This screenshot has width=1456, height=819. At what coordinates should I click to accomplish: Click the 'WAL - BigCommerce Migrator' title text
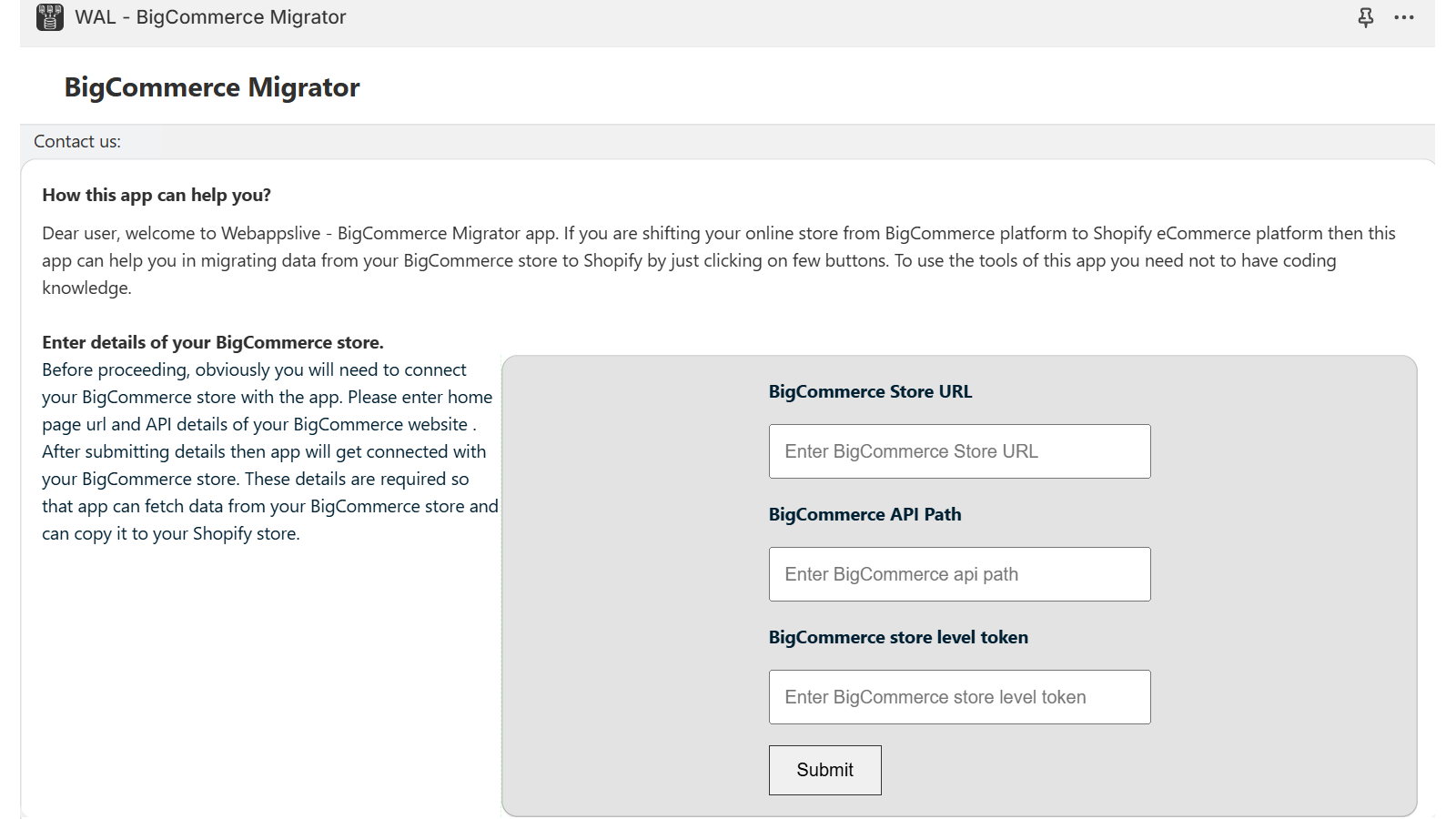point(210,17)
